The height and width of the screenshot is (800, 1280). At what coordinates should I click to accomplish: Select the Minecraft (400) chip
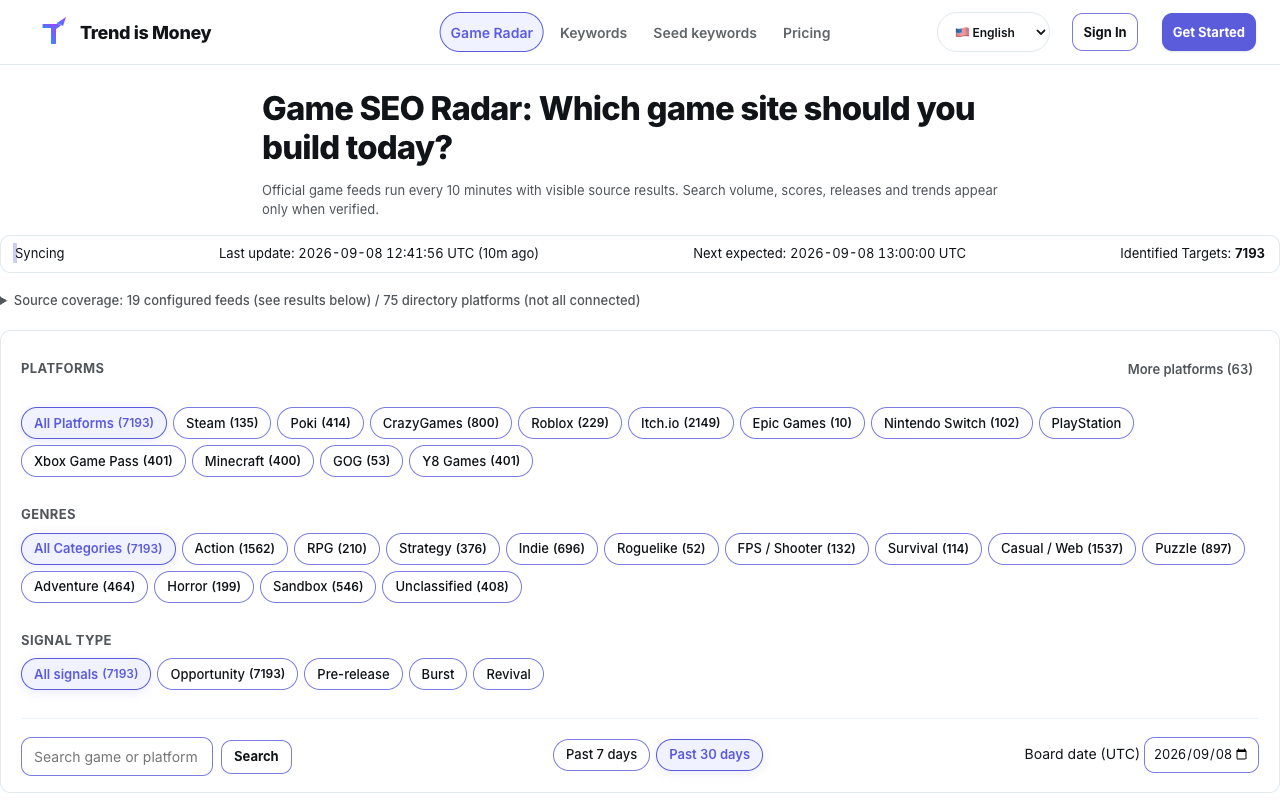pos(253,461)
